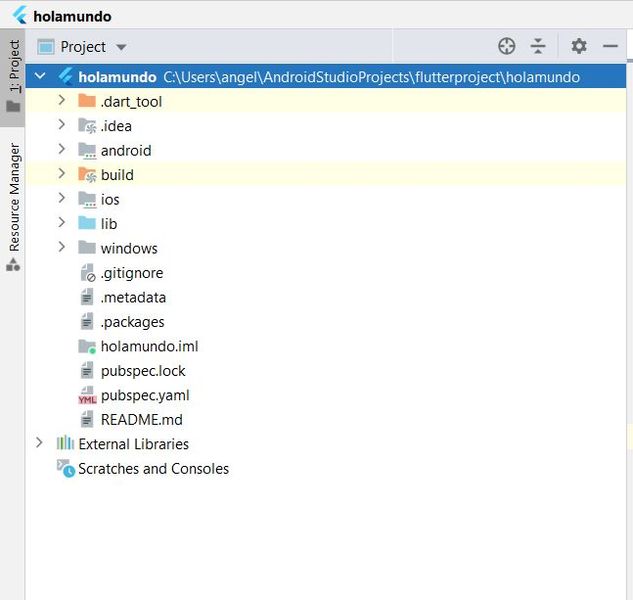Click the YML icon of pubspec.yaml

[x=87, y=395]
